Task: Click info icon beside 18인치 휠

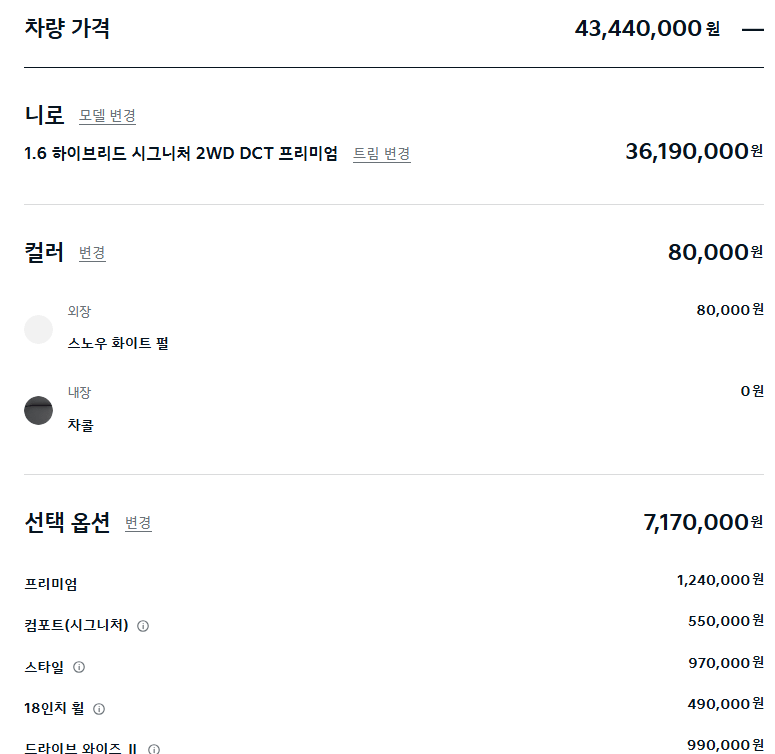Action: [x=99, y=709]
